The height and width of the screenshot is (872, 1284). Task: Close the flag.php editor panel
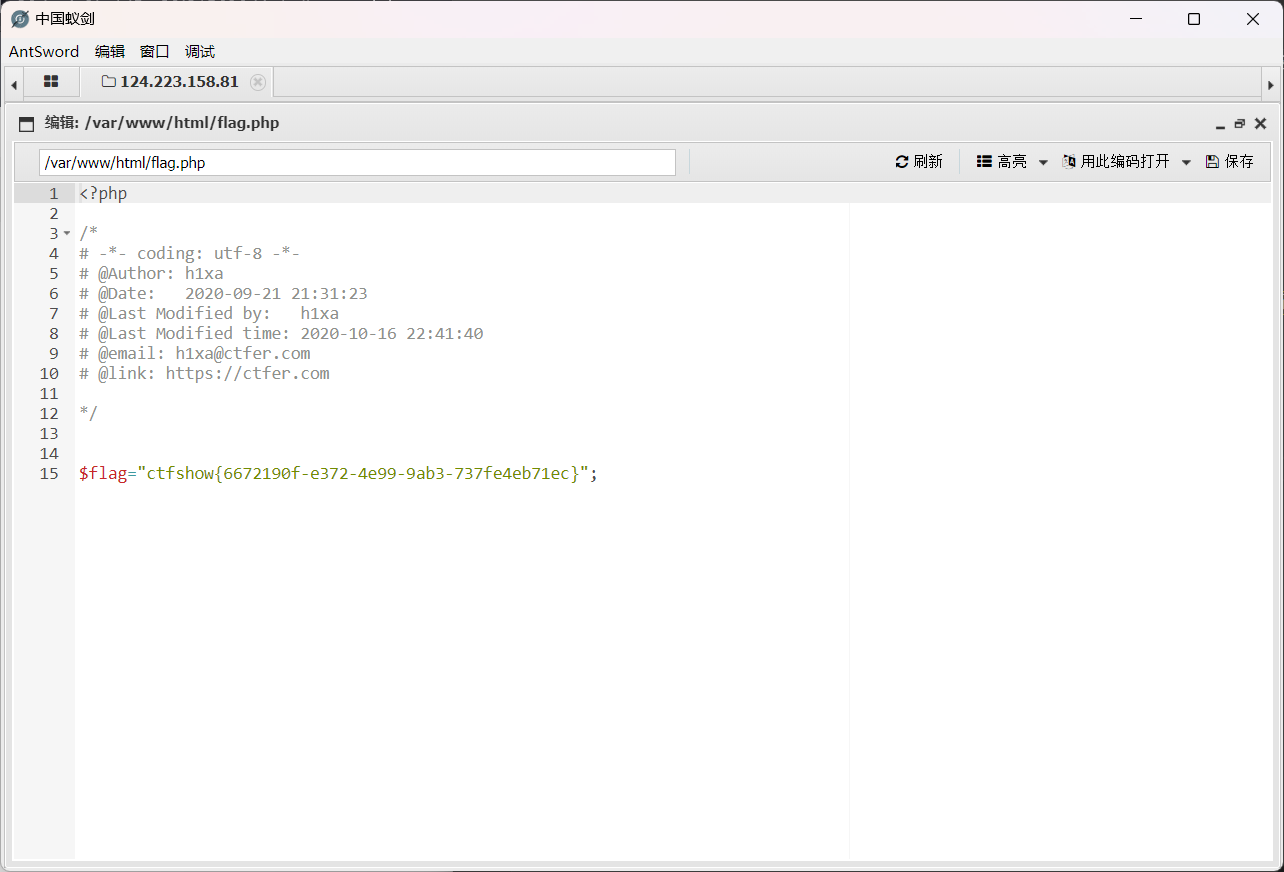(x=1260, y=124)
